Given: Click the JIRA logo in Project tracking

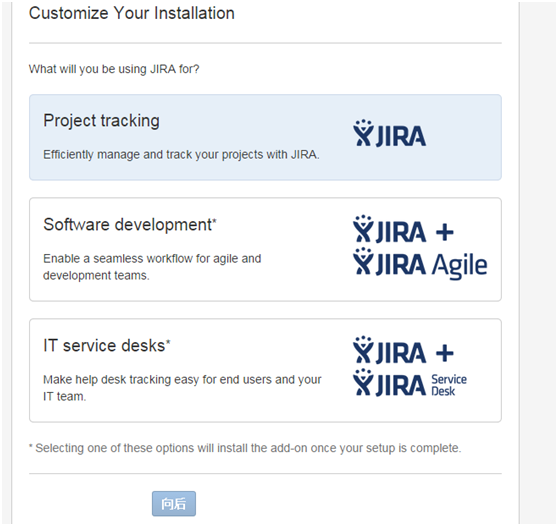Looking at the screenshot, I should [389, 133].
